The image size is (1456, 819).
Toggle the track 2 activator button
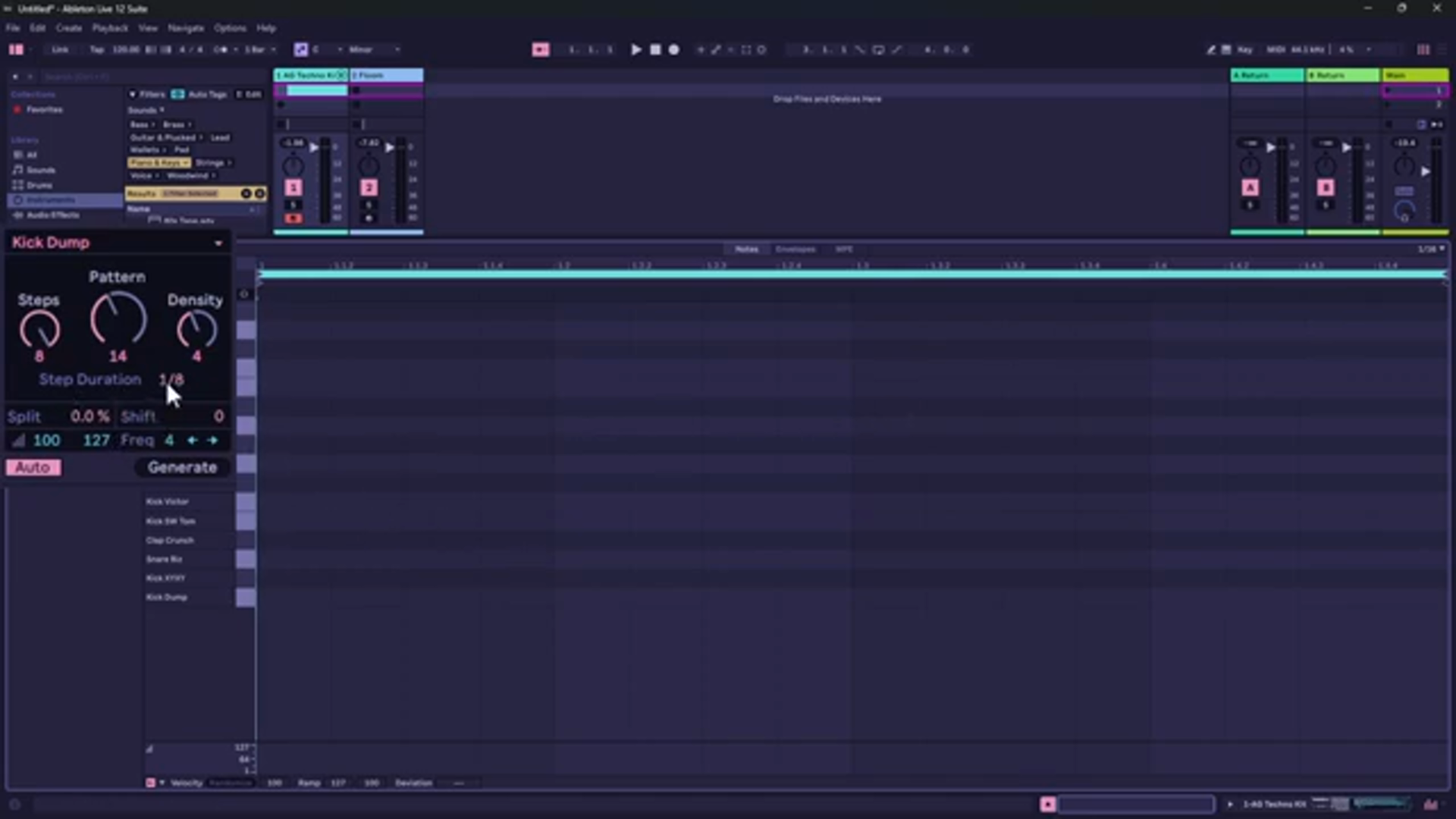369,187
